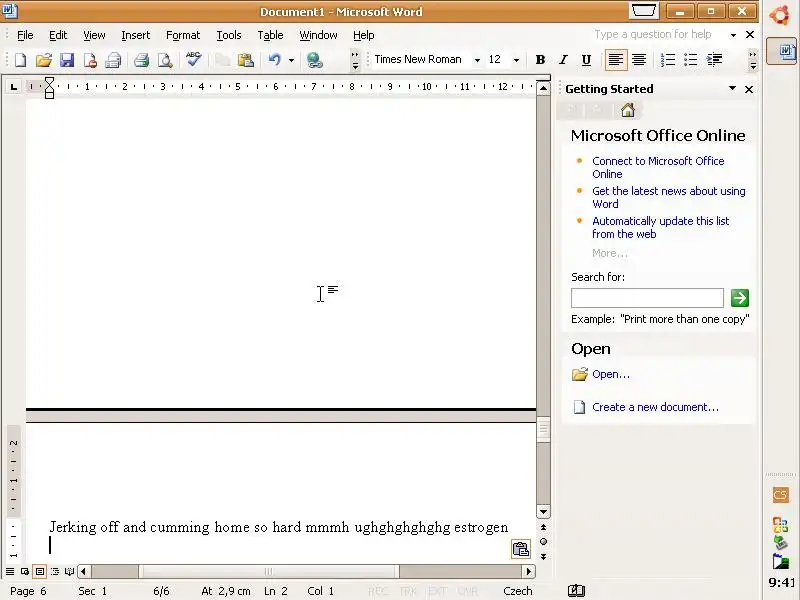Go to task pane Home icon
This screenshot has height=600, width=800.
click(628, 110)
